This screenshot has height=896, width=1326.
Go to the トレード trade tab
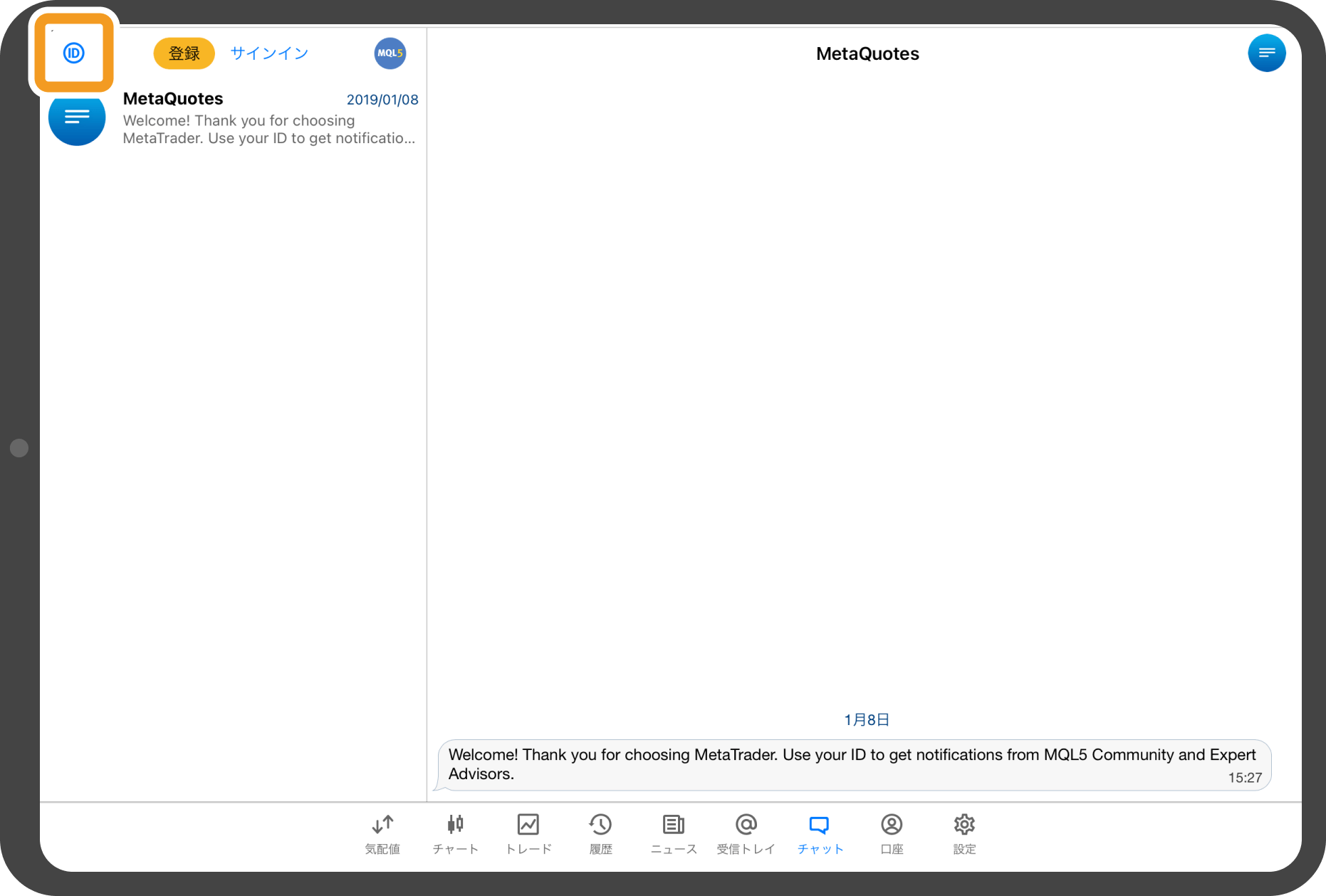528,834
